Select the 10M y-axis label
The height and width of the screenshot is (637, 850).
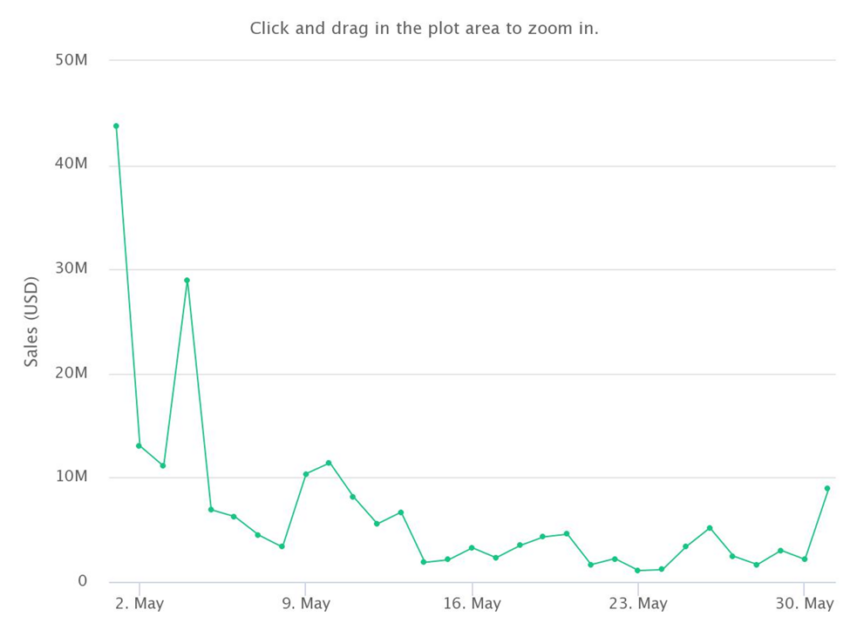point(71,477)
